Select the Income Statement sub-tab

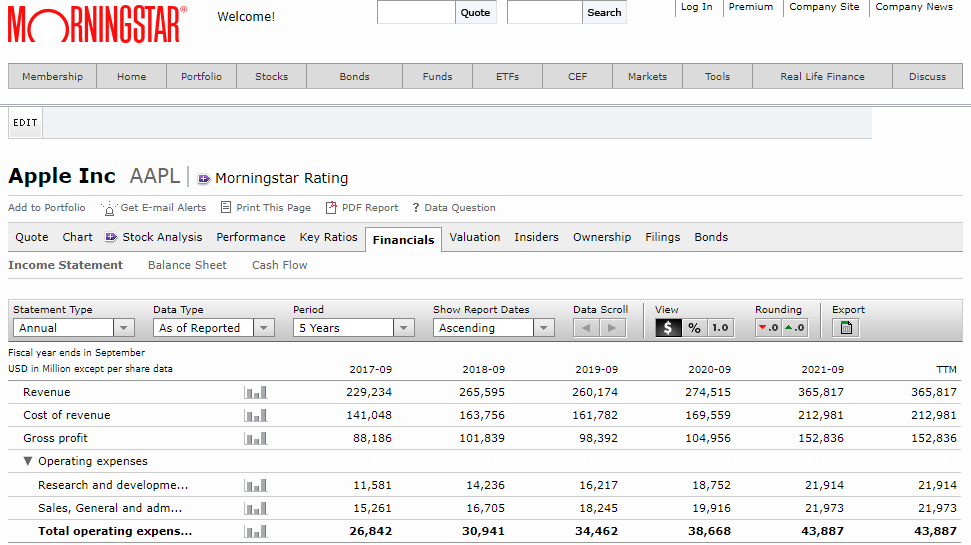point(66,265)
